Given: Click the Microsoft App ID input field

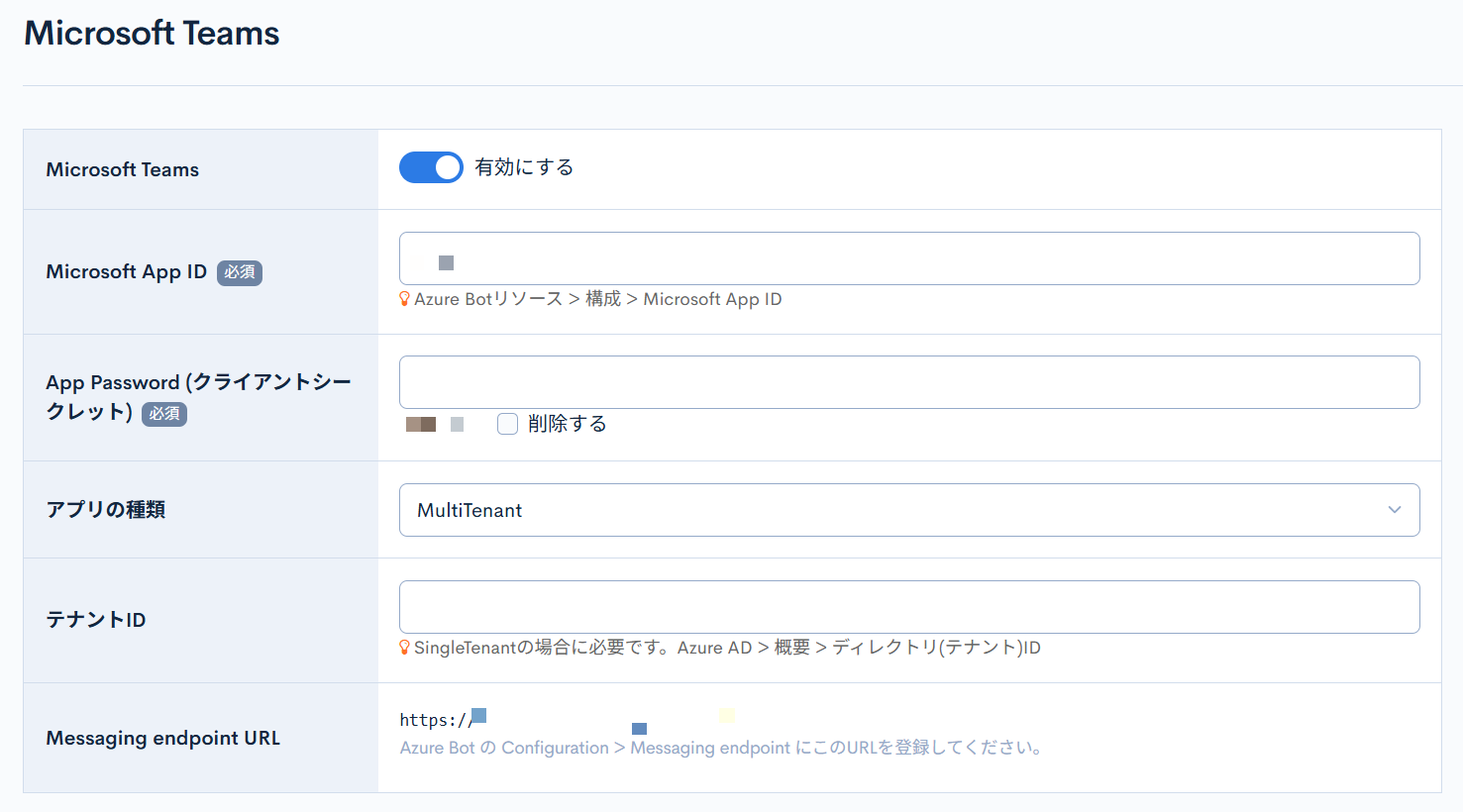Looking at the screenshot, I should tap(909, 258).
